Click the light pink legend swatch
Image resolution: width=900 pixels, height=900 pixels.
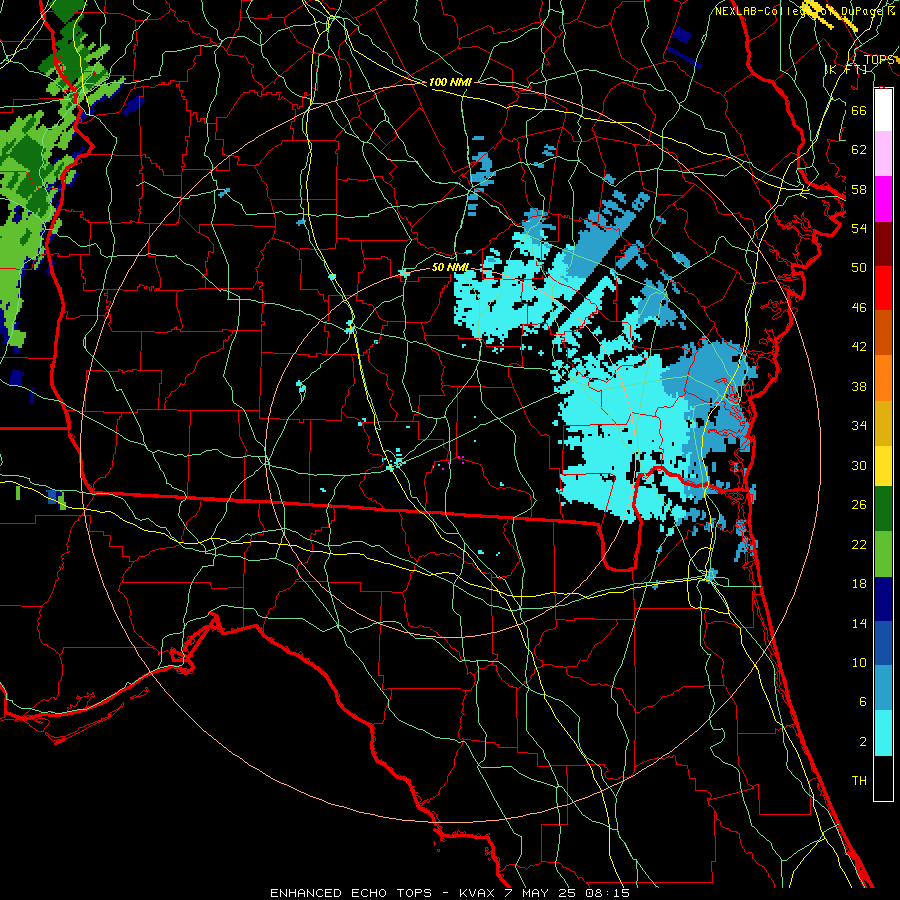883,154
